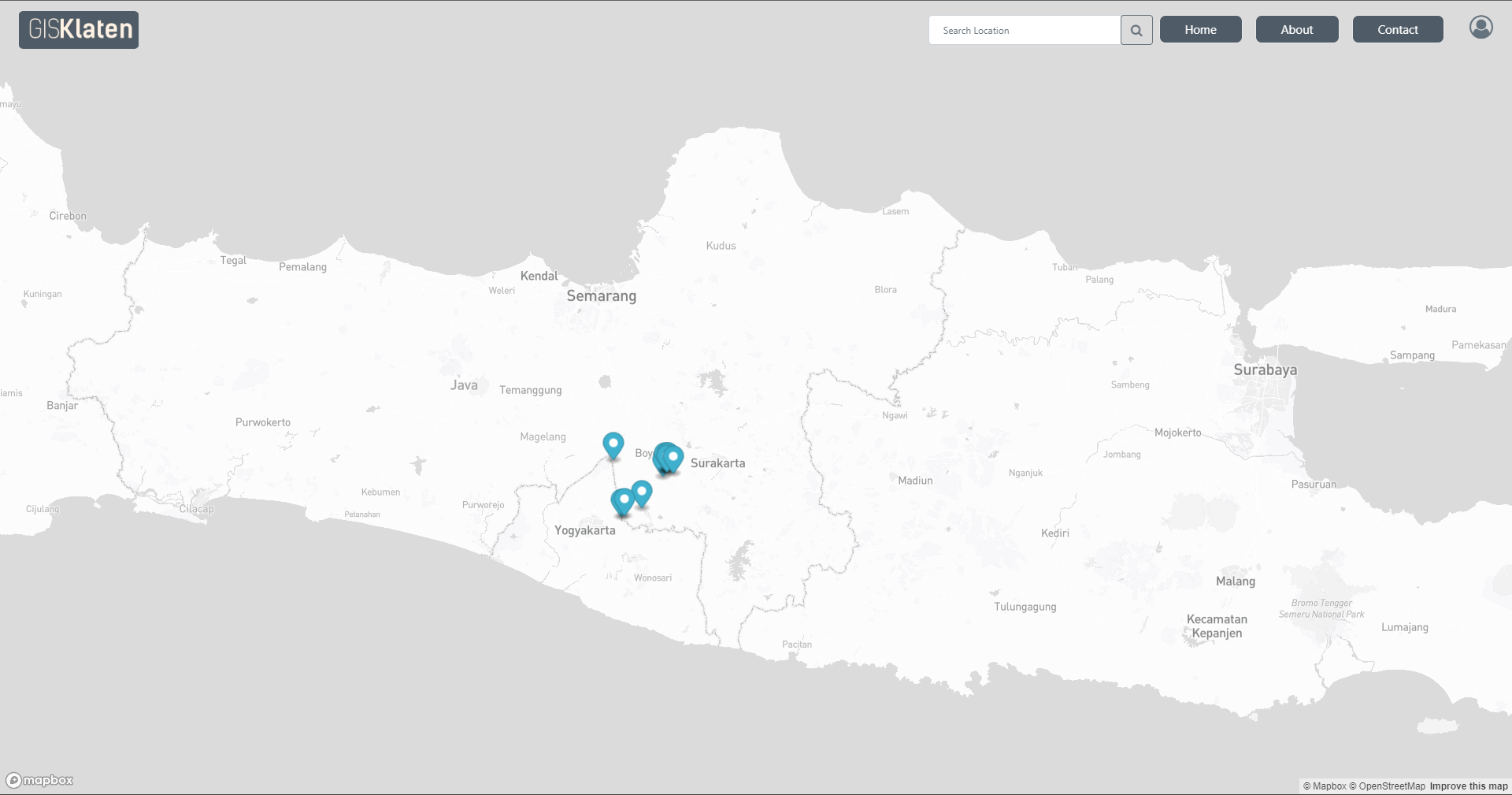Click the Yogyakarta city label on map
Screen dimensions: 1512x795
pos(584,529)
